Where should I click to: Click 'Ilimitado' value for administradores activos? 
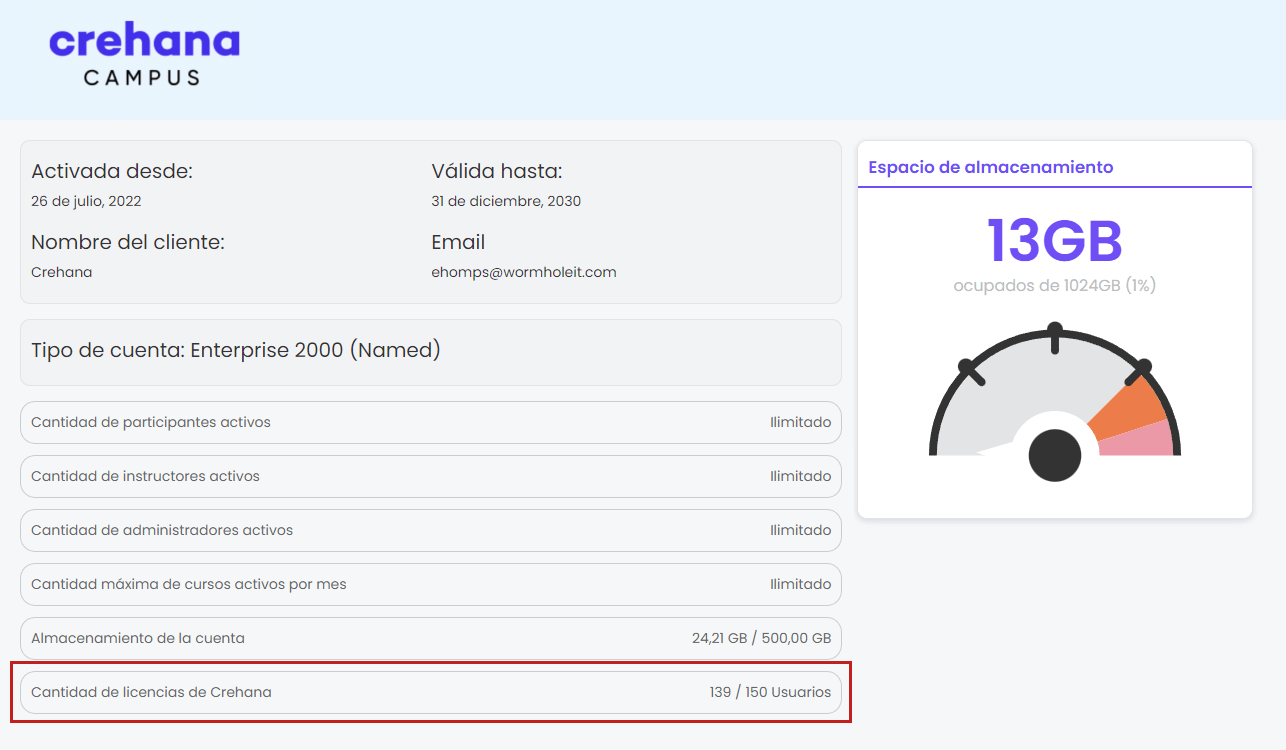click(800, 530)
